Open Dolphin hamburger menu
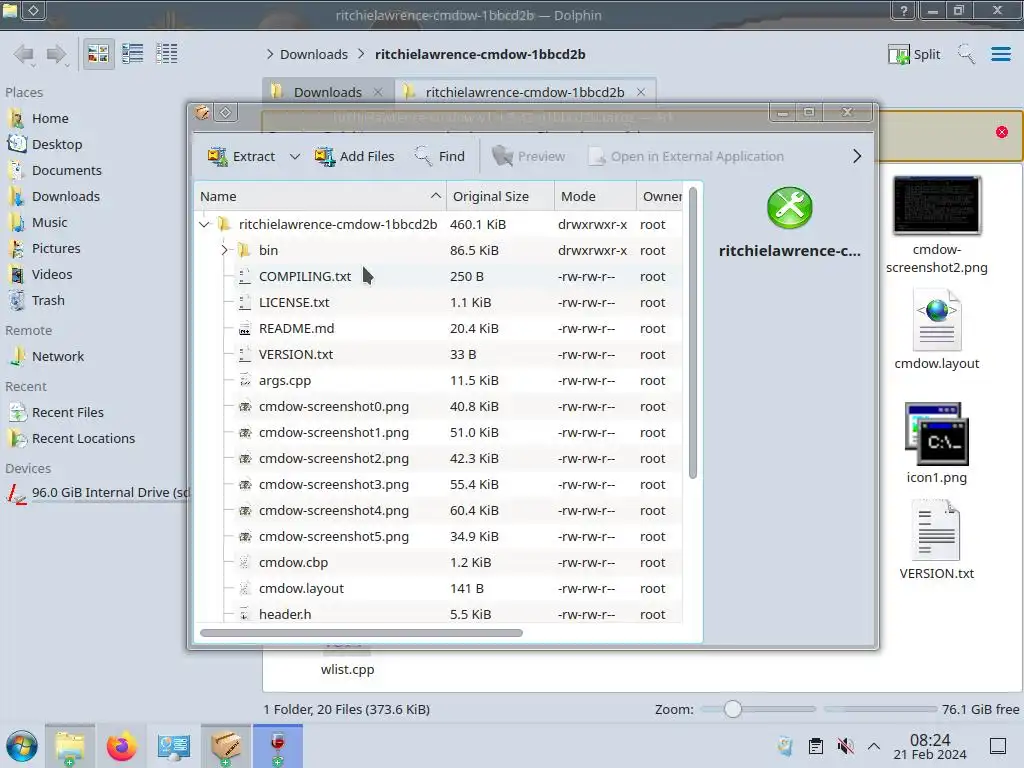 (1000, 54)
